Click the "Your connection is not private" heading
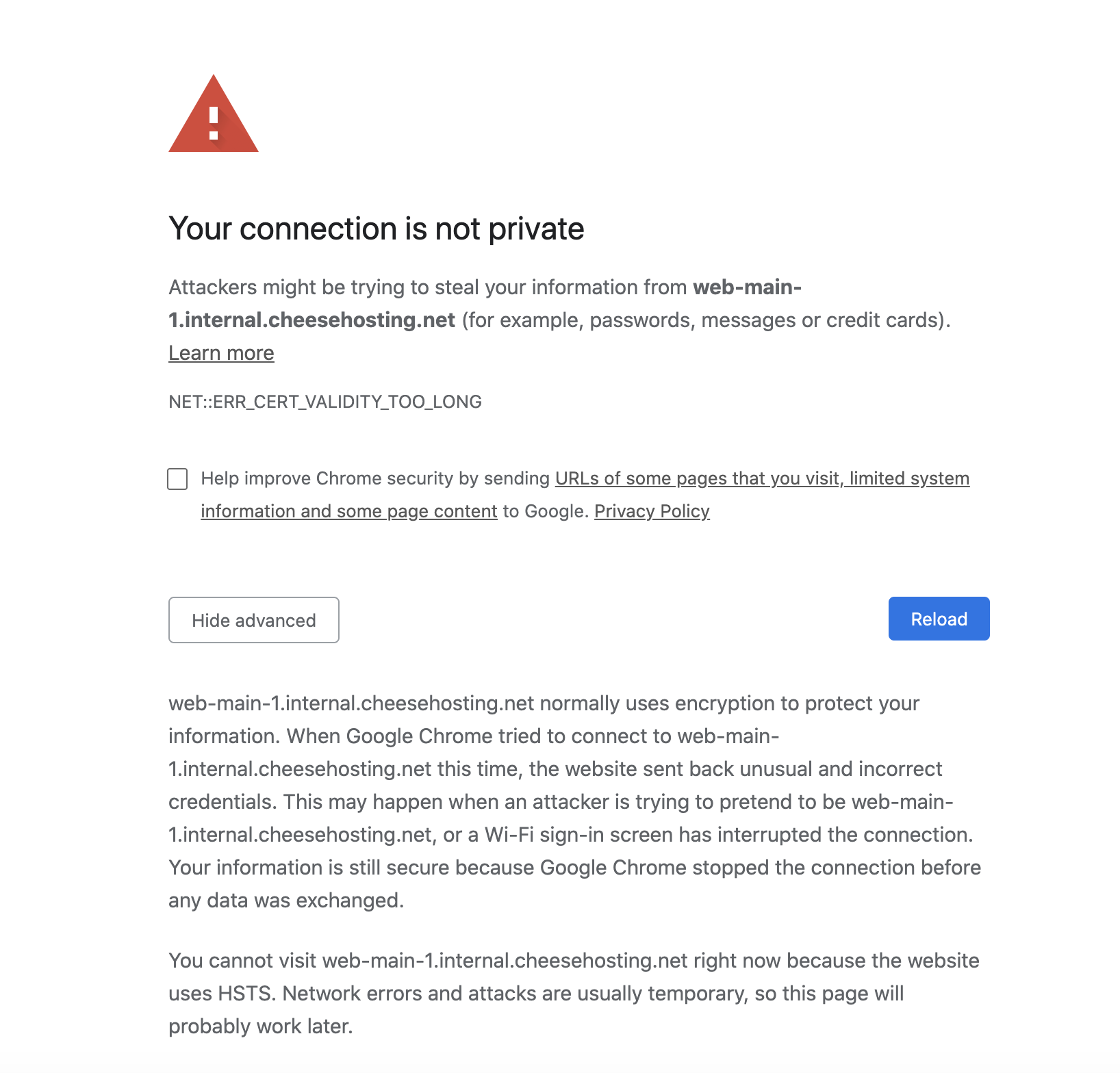1120x1073 pixels. tap(376, 229)
